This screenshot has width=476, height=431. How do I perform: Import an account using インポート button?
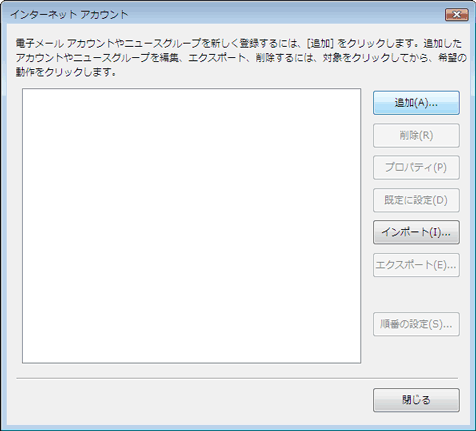pos(416,232)
